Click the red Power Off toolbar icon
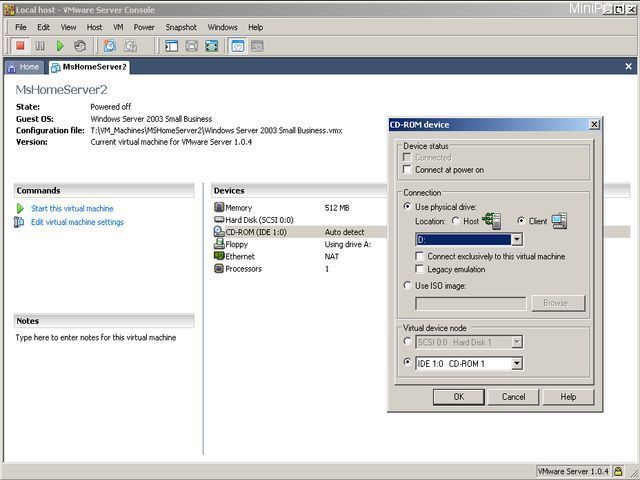Screen dimensions: 640x480 click(20, 46)
